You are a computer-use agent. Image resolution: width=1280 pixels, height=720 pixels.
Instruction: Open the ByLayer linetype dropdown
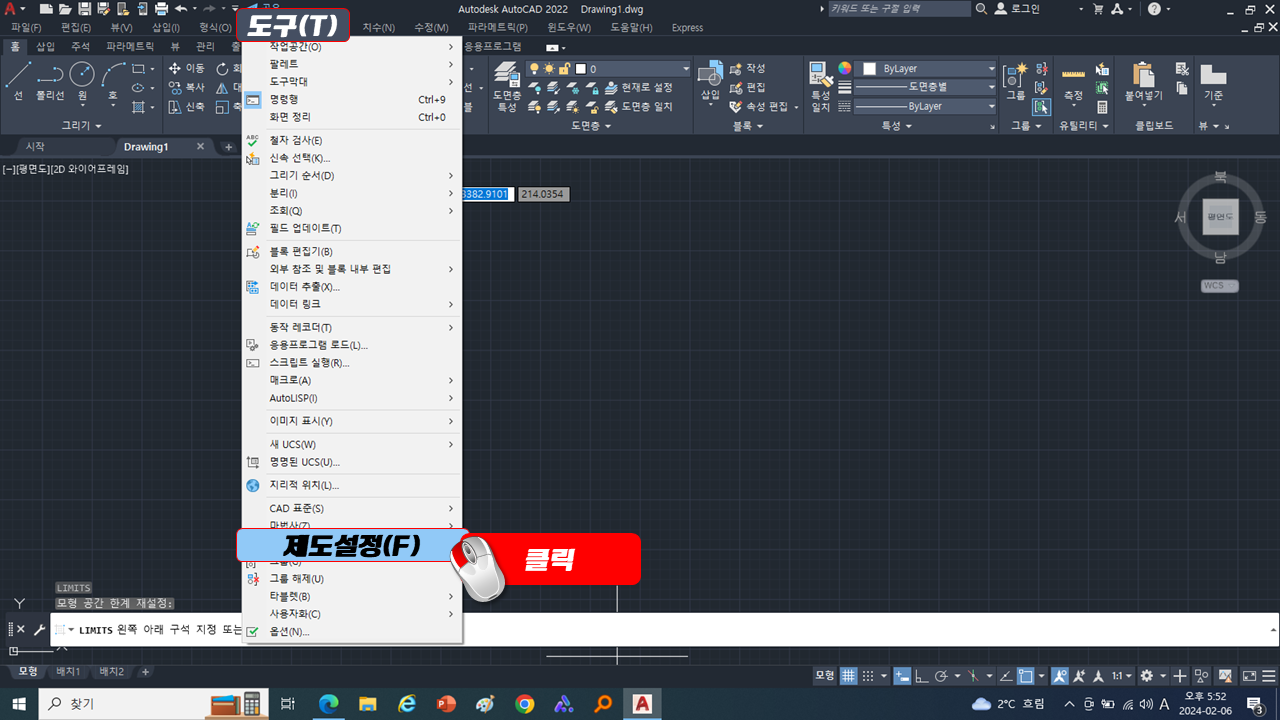coord(927,106)
